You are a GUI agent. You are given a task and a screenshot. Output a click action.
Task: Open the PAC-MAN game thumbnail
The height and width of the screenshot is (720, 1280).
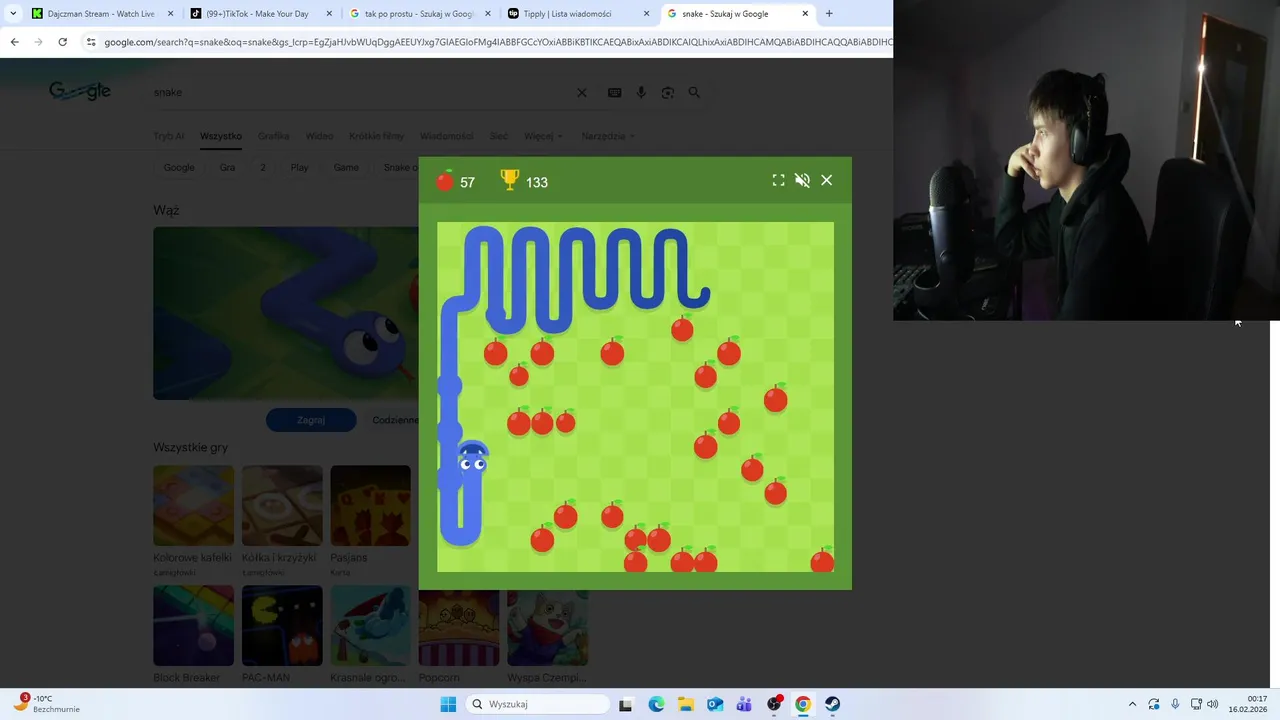(282, 625)
